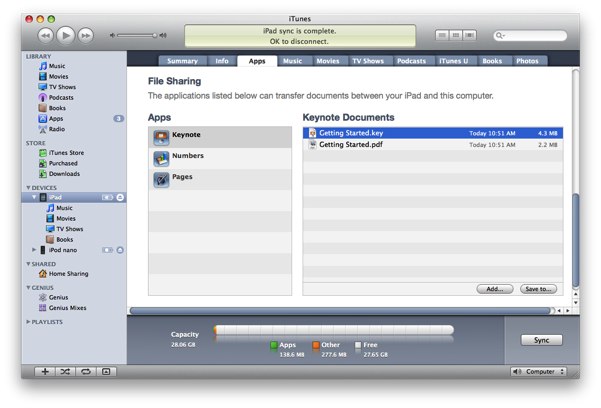Click the Next track fast-forward button
This screenshot has height=408, width=601.
[x=86, y=36]
